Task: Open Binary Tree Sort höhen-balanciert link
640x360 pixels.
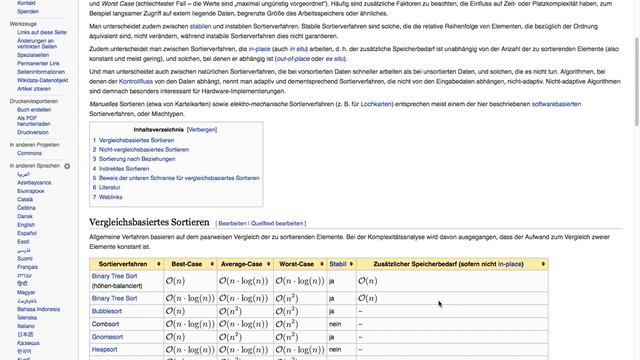Action: pyautogui.click(x=114, y=276)
